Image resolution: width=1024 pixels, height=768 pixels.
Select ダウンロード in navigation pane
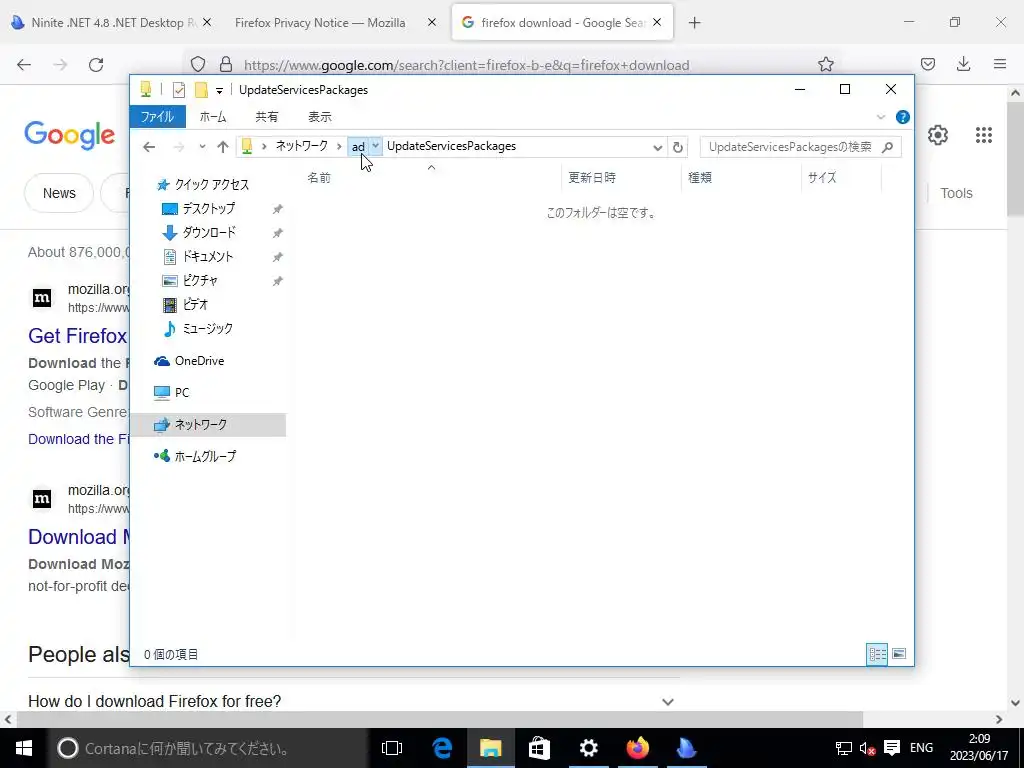(x=209, y=232)
